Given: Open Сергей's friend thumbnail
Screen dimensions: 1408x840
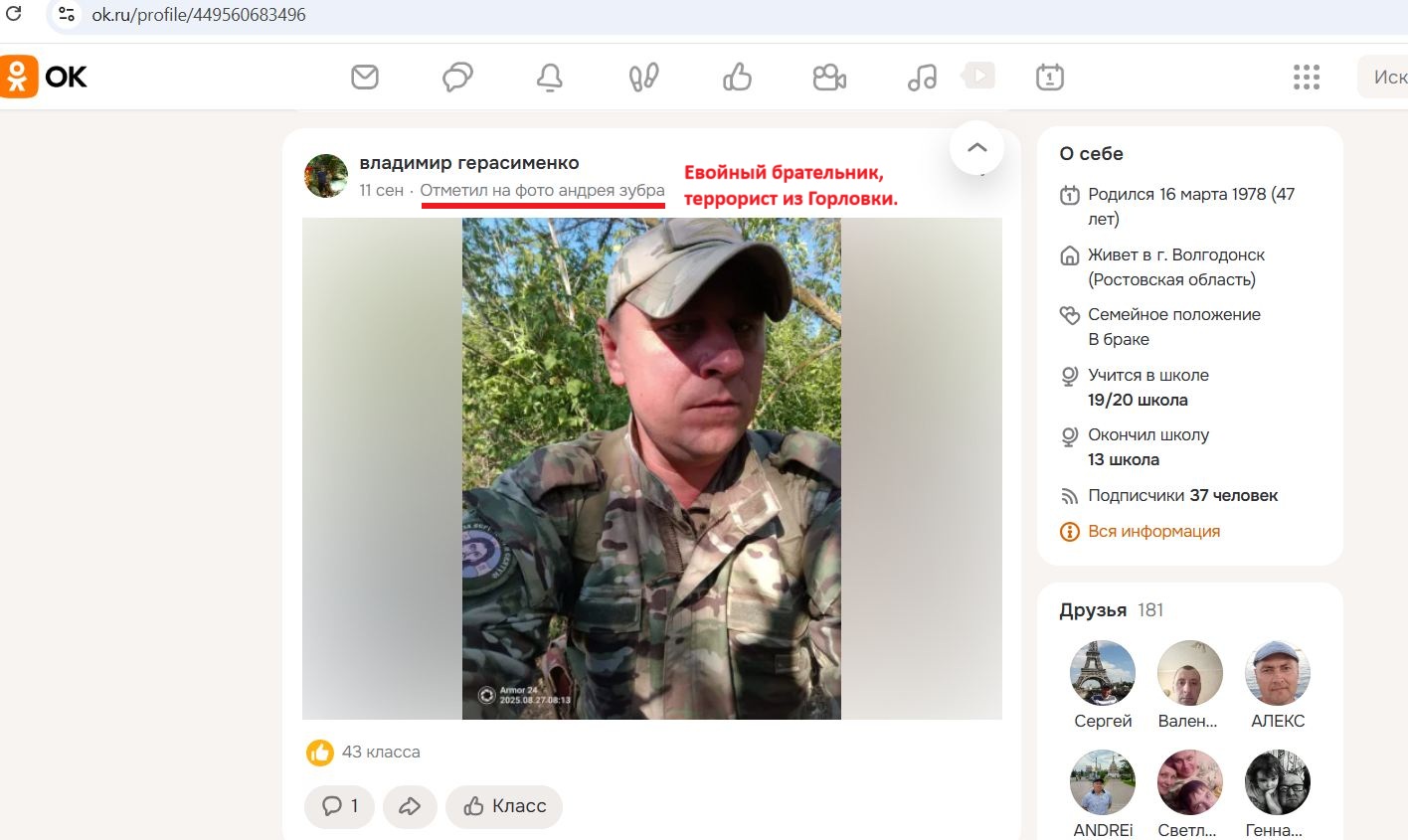Looking at the screenshot, I should 1103,672.
